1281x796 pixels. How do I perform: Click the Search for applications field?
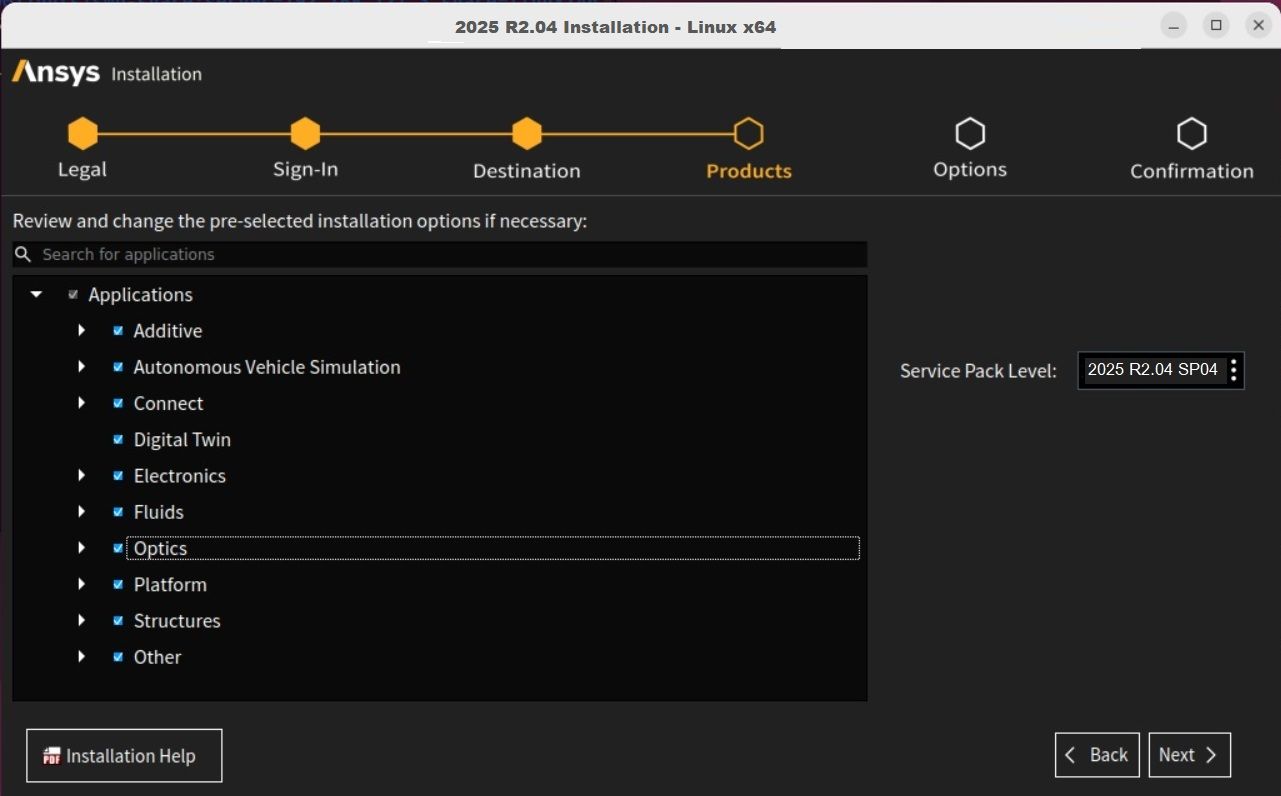point(450,254)
